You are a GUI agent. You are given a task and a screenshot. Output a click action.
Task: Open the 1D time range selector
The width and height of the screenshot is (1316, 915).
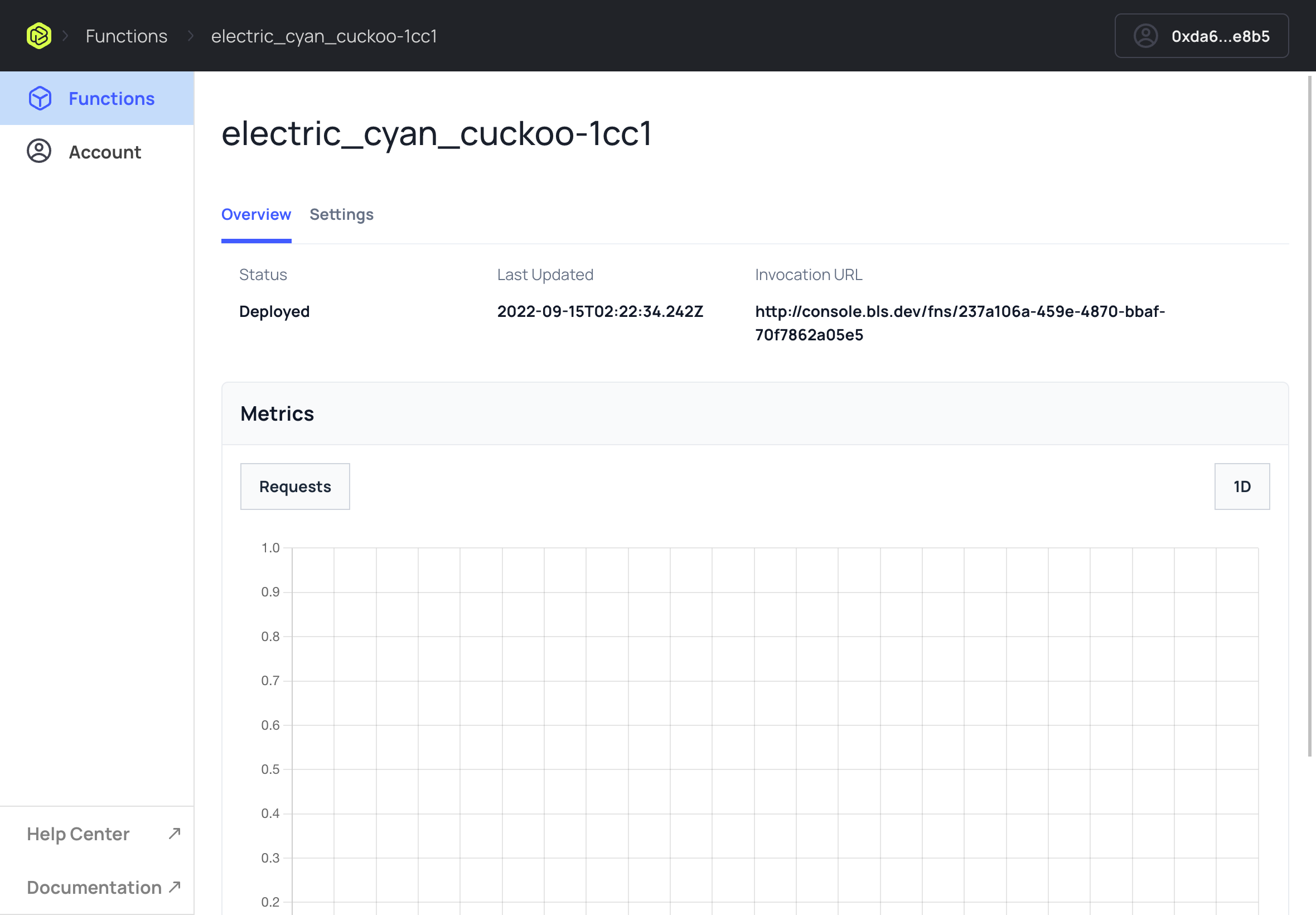[1241, 486]
